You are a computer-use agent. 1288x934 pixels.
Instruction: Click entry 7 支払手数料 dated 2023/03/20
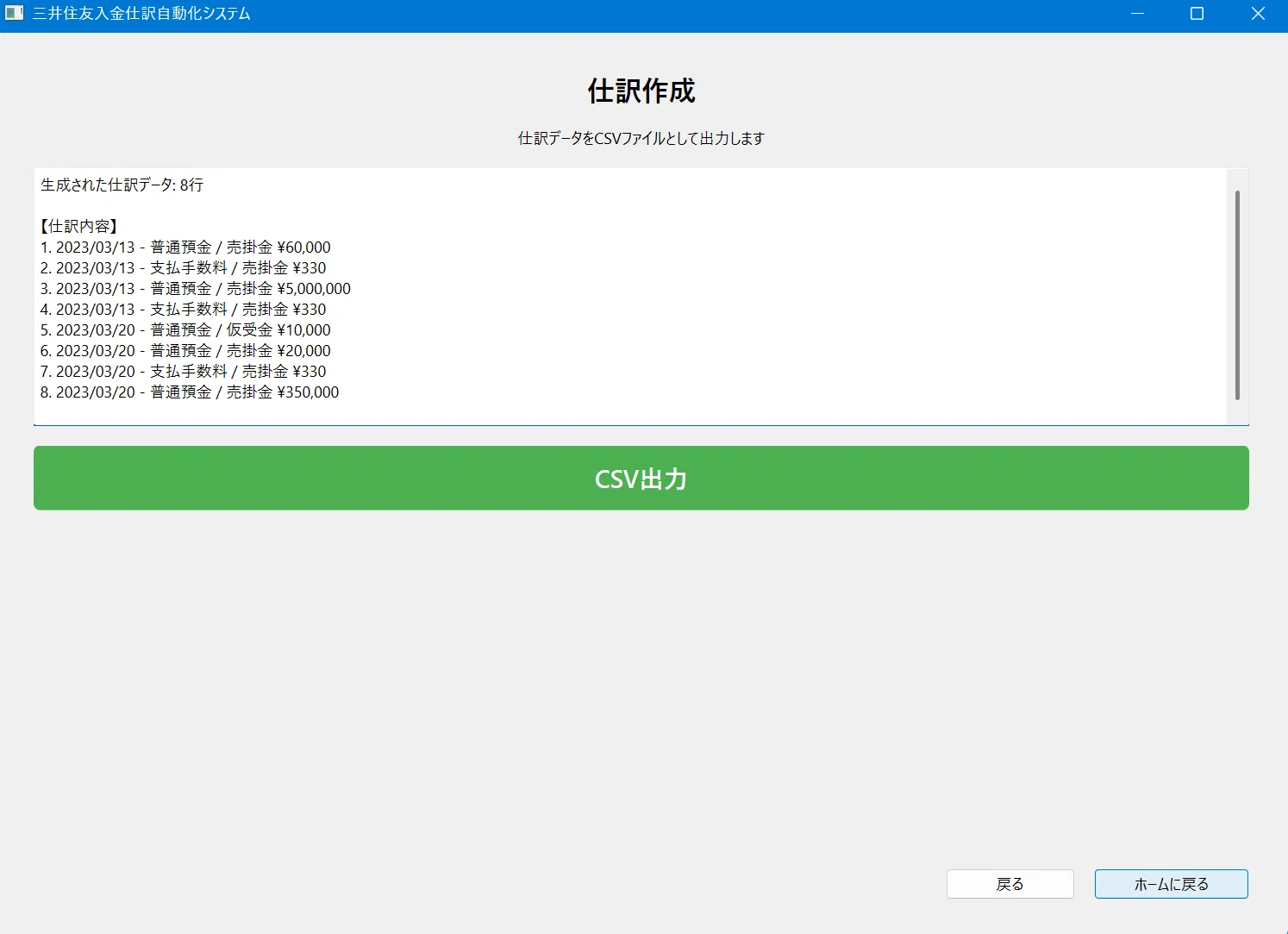click(184, 372)
